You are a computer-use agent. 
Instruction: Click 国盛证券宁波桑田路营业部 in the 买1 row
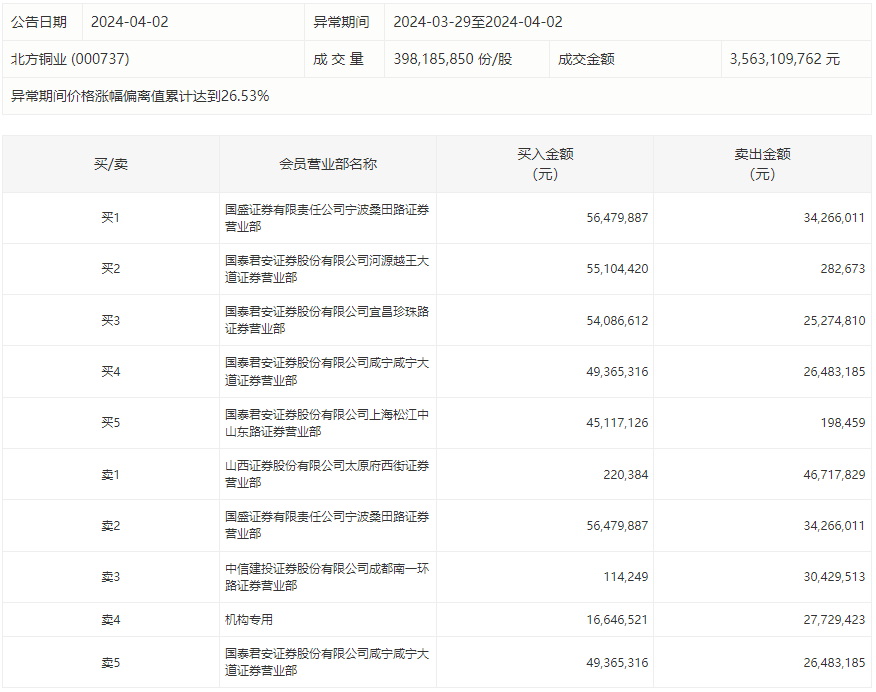[x=327, y=218]
